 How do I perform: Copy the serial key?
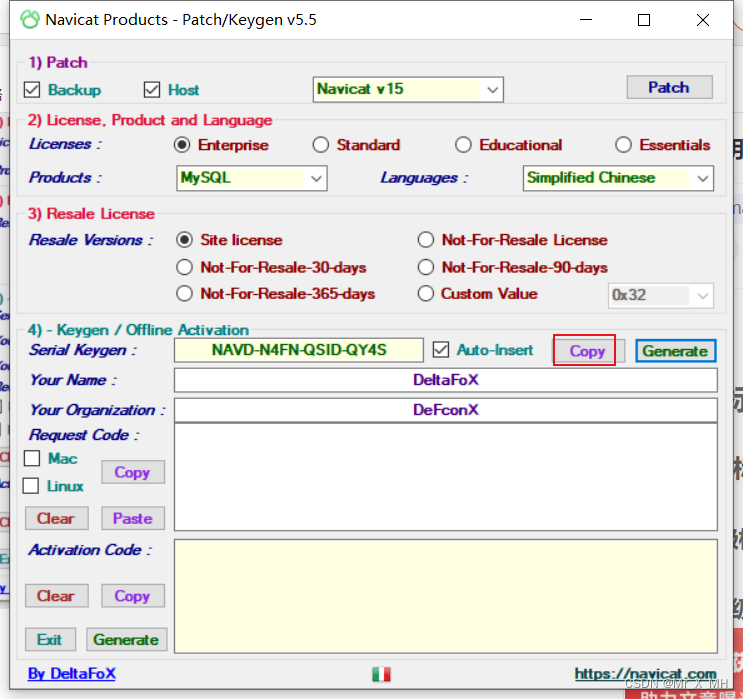pos(587,351)
